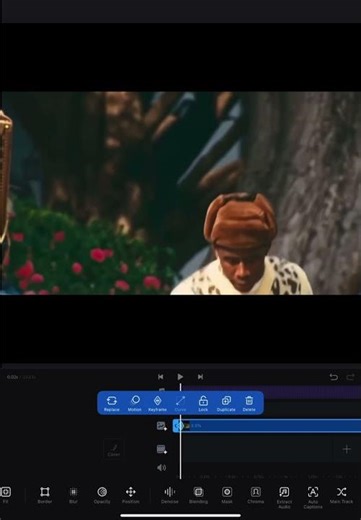Image resolution: width=361 pixels, height=520 pixels.
Task: Open the Border tool
Action: [x=45, y=495]
